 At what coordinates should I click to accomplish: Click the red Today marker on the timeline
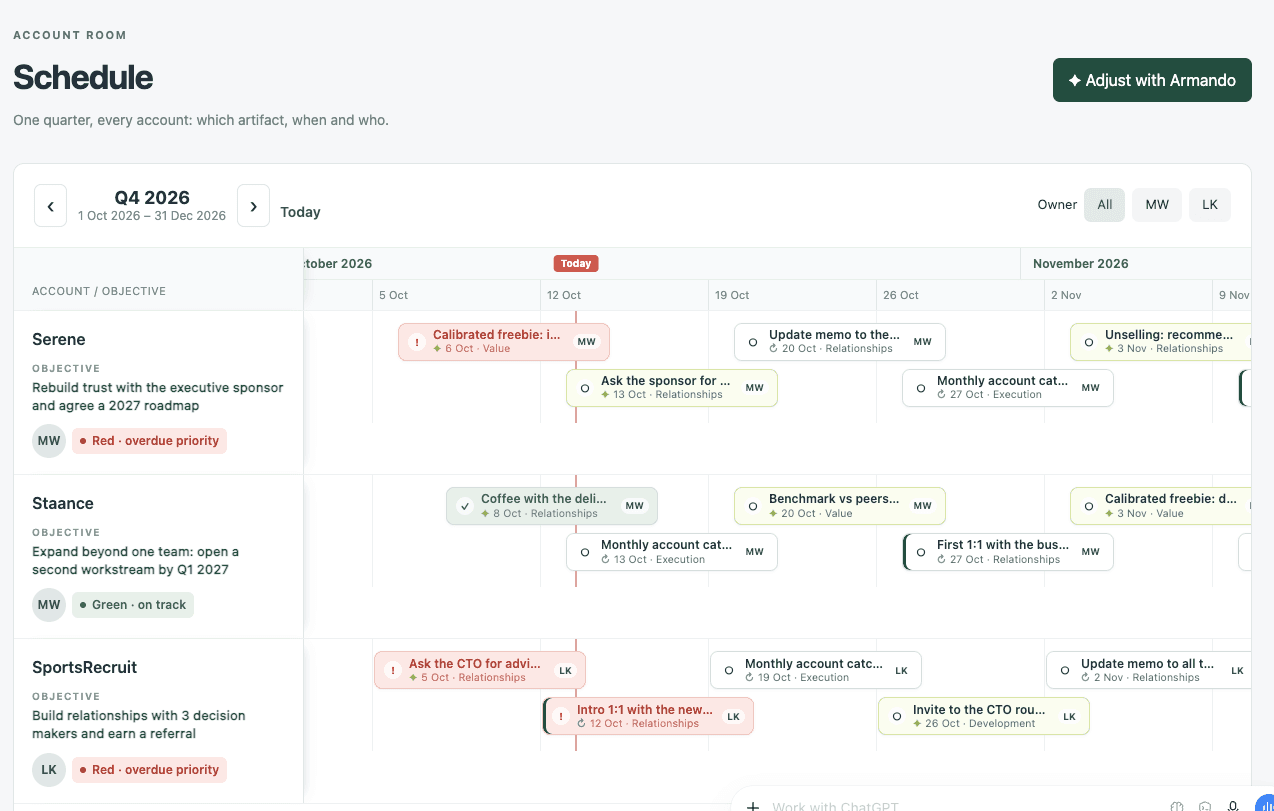tap(576, 264)
